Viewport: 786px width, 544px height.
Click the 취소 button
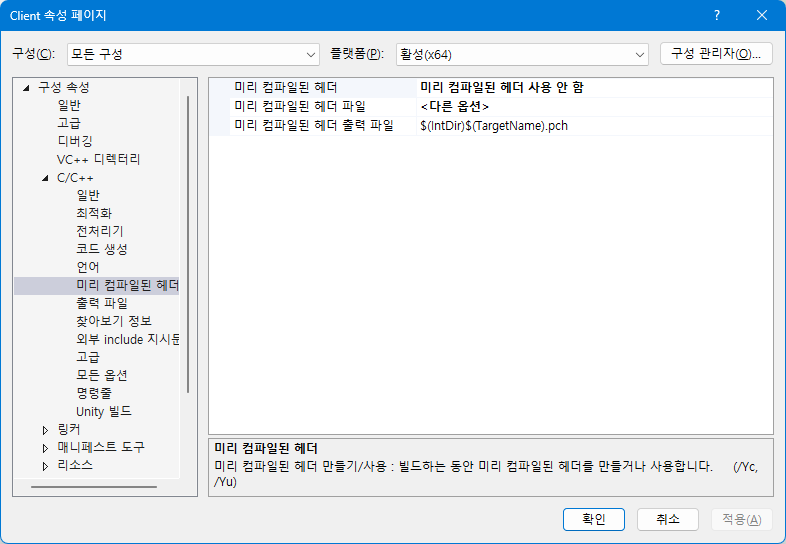(x=668, y=519)
